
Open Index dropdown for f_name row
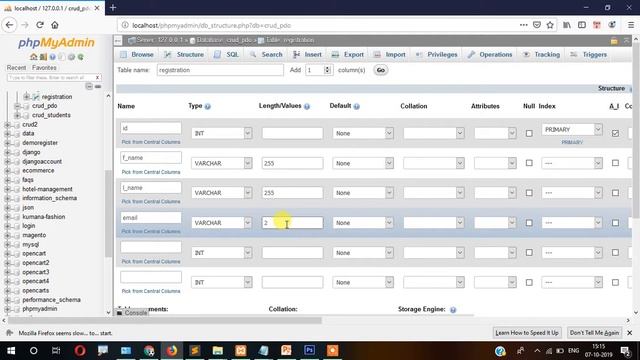[572, 163]
